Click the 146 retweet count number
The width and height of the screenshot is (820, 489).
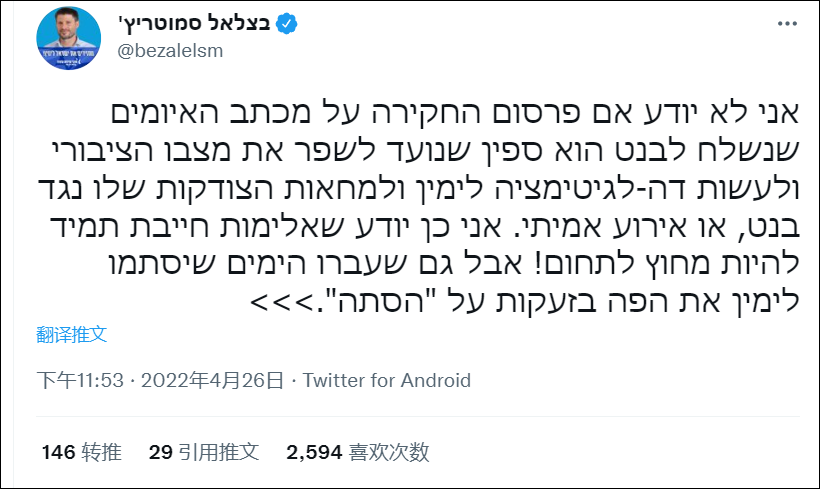pos(58,452)
